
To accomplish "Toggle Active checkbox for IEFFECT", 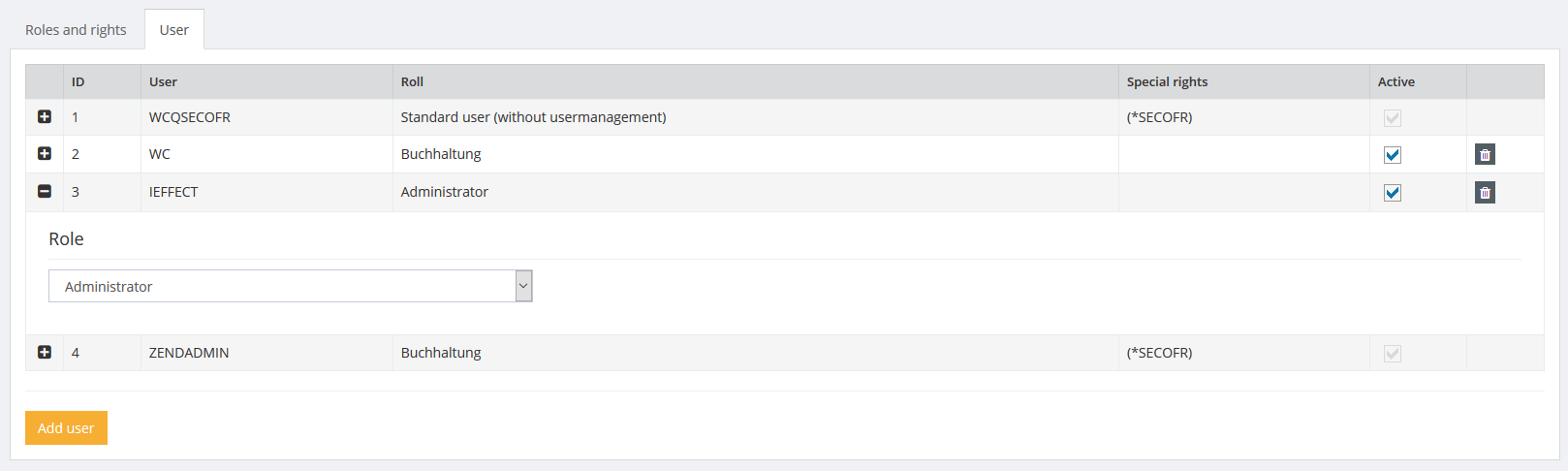I will click(1393, 193).
